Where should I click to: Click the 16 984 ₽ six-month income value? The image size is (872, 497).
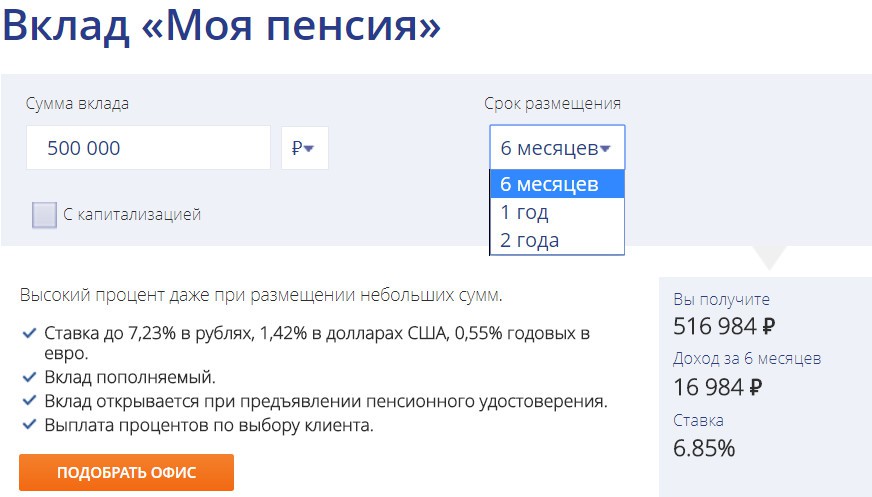click(718, 387)
